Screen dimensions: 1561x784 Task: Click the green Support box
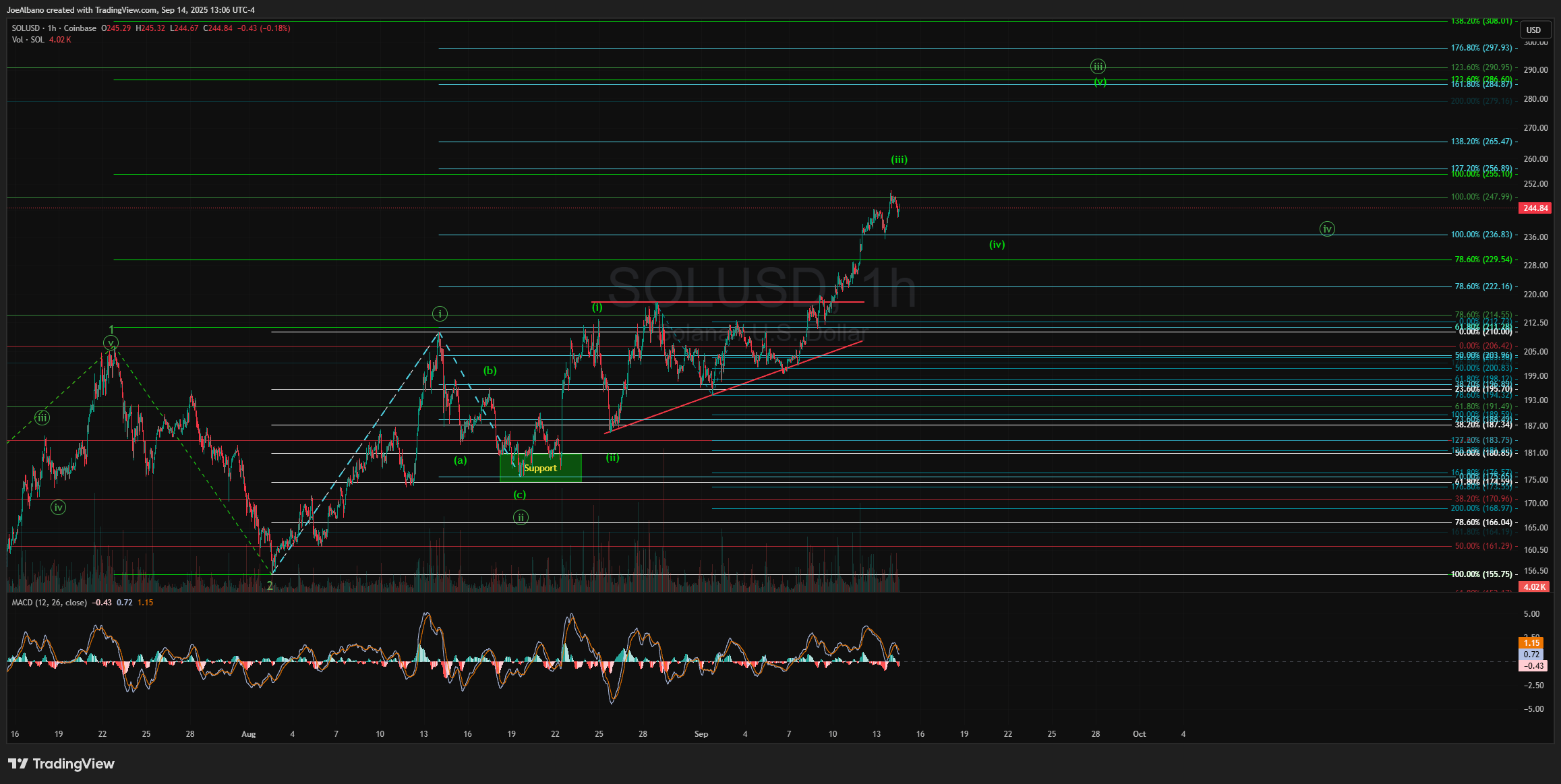[540, 468]
